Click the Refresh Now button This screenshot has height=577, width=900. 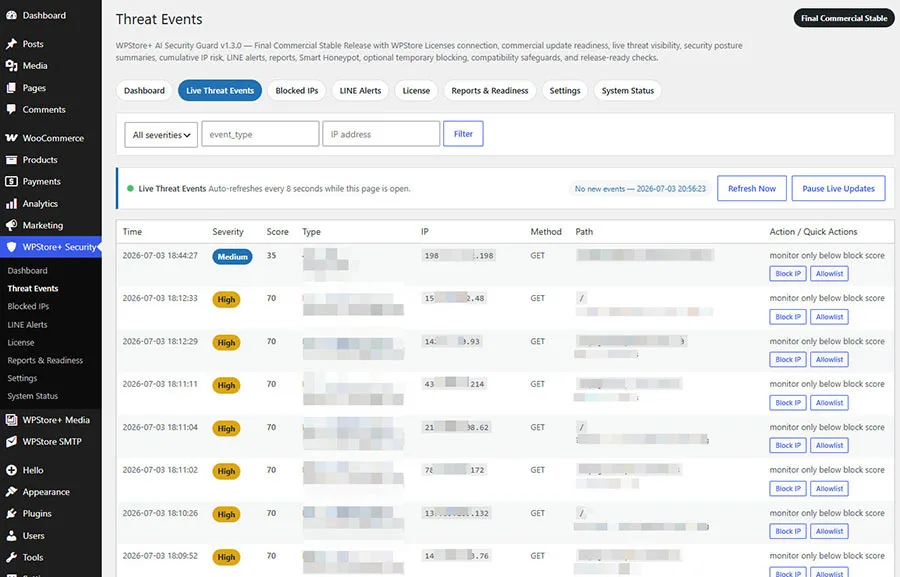pyautogui.click(x=752, y=188)
